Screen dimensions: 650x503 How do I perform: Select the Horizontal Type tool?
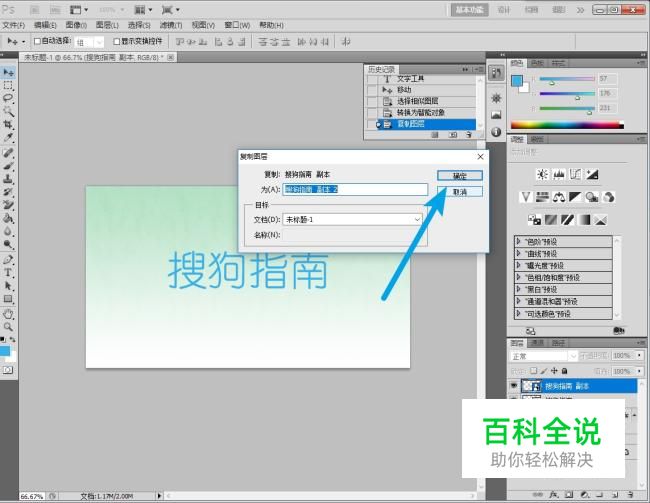click(x=8, y=272)
